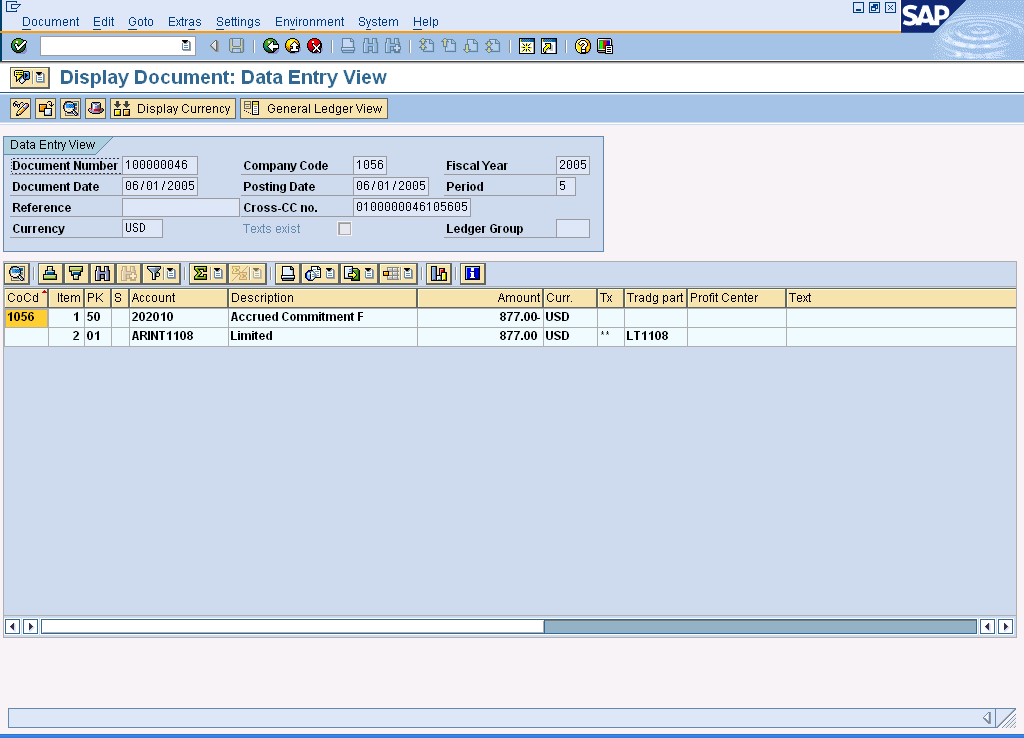Click the blue Information icon
This screenshot has height=738, width=1024.
coord(473,274)
